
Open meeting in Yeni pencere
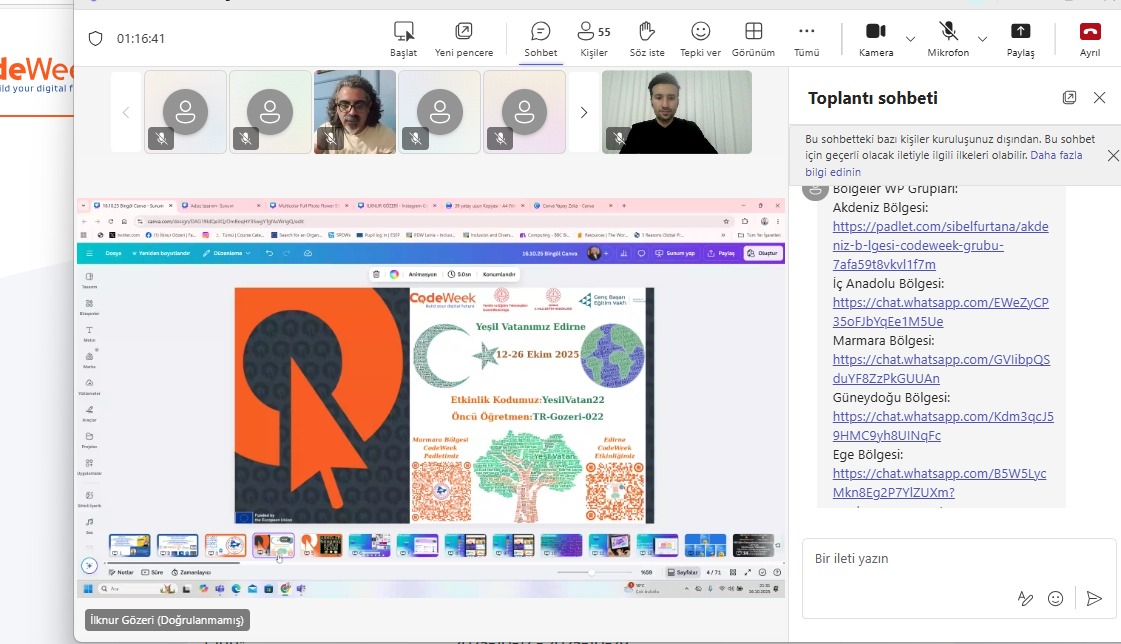point(464,39)
